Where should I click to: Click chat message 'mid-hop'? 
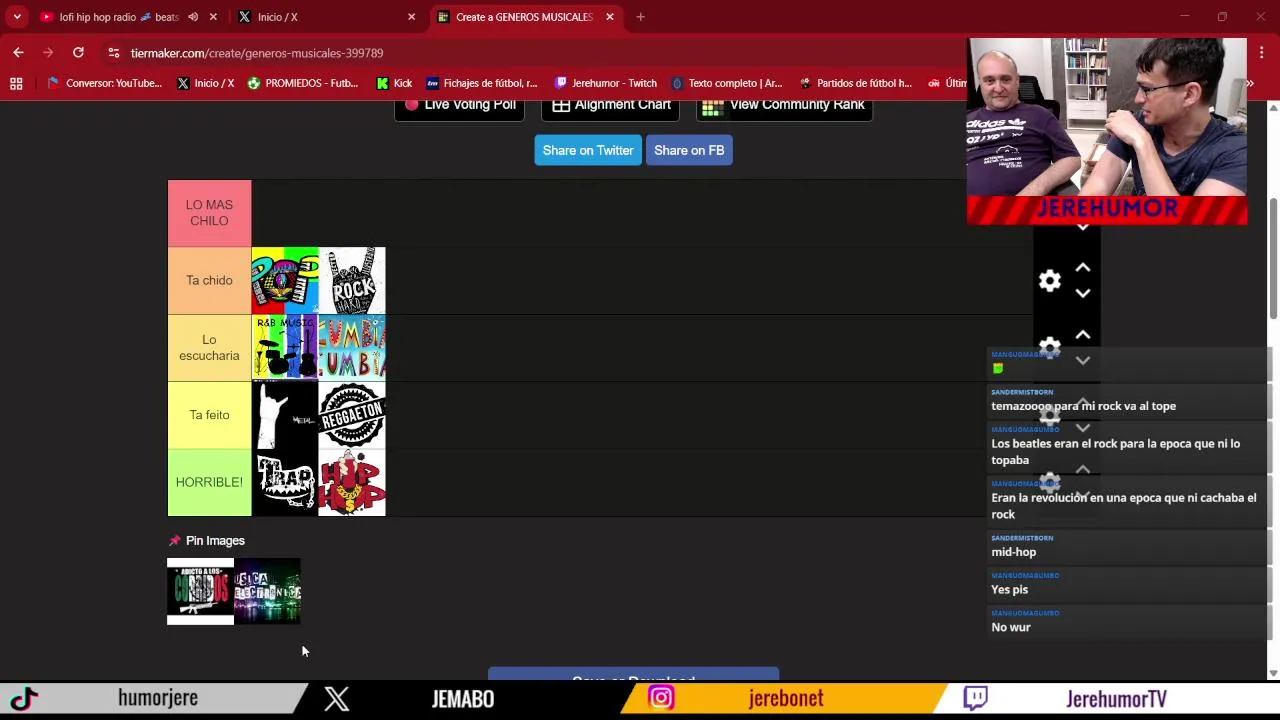click(1013, 552)
